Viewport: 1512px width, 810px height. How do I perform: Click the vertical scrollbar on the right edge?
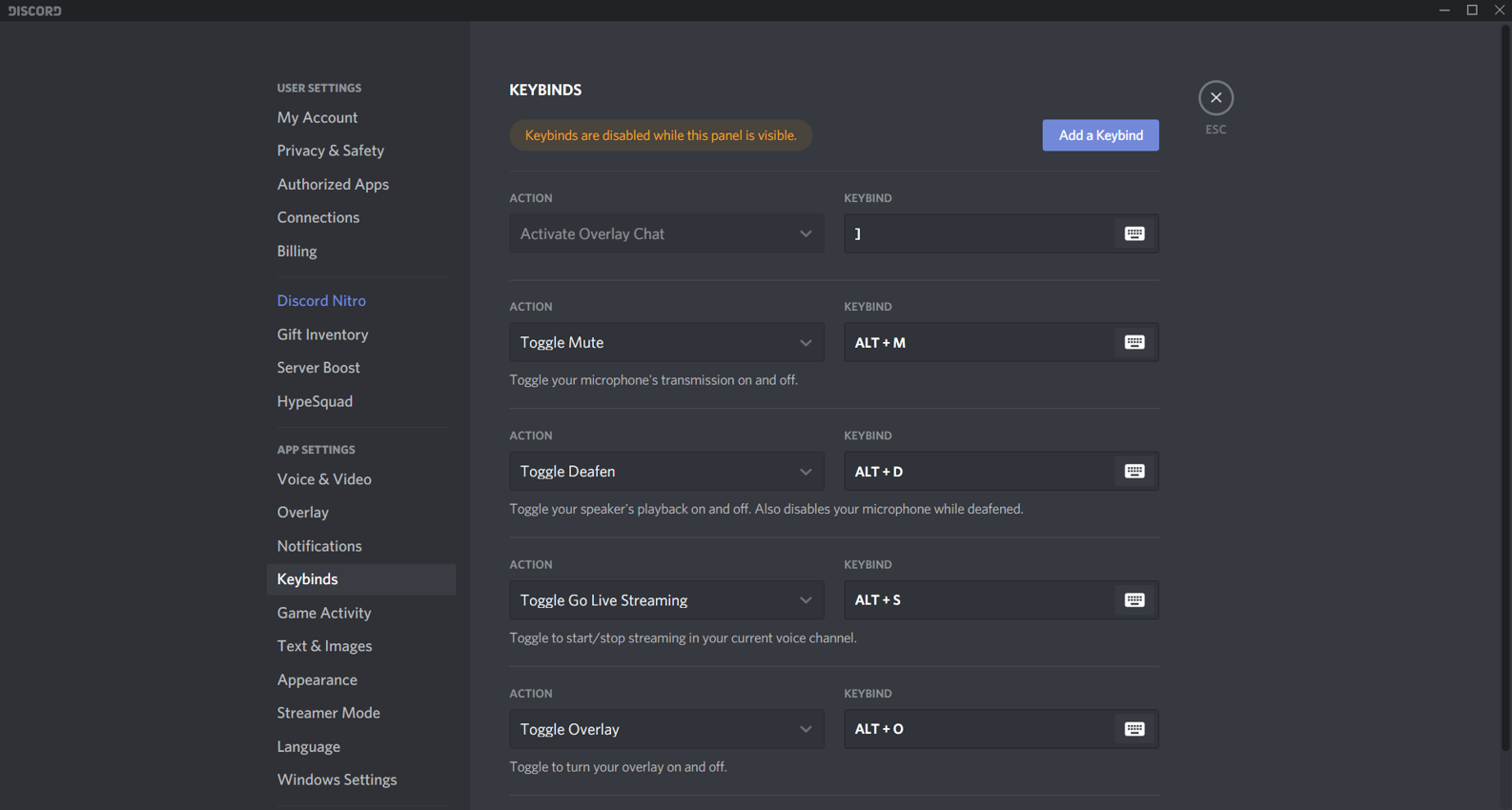[1505, 387]
